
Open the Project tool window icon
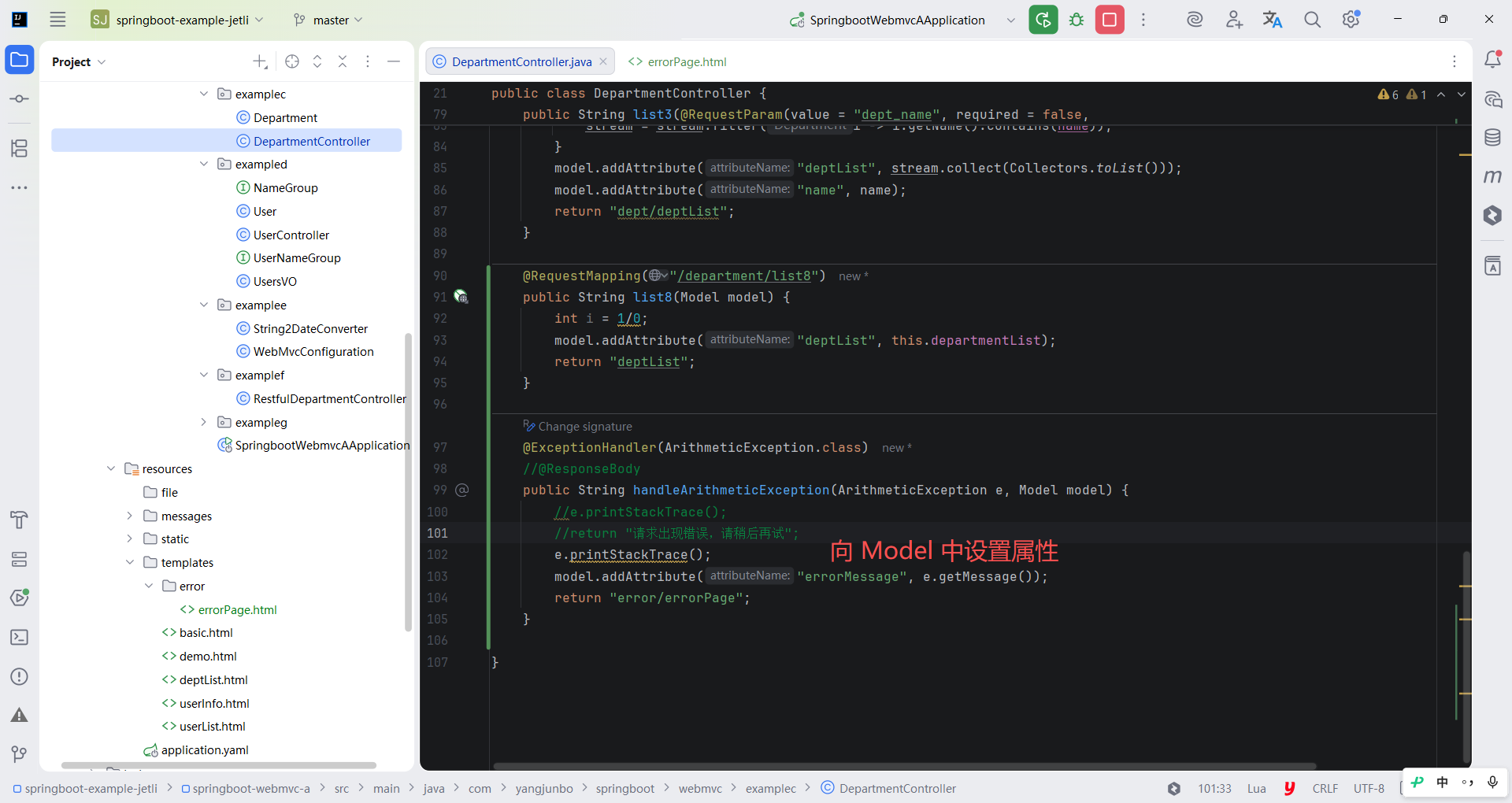(20, 60)
